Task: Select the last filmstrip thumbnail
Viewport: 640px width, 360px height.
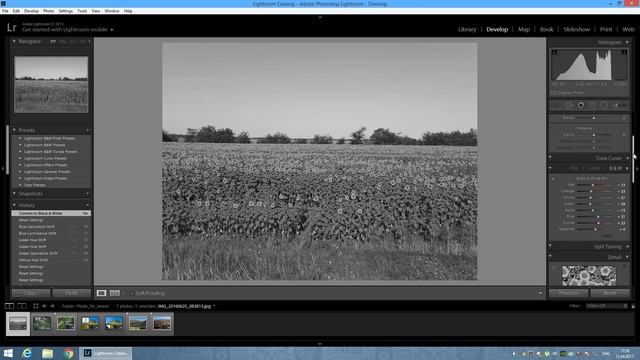Action: click(162, 323)
